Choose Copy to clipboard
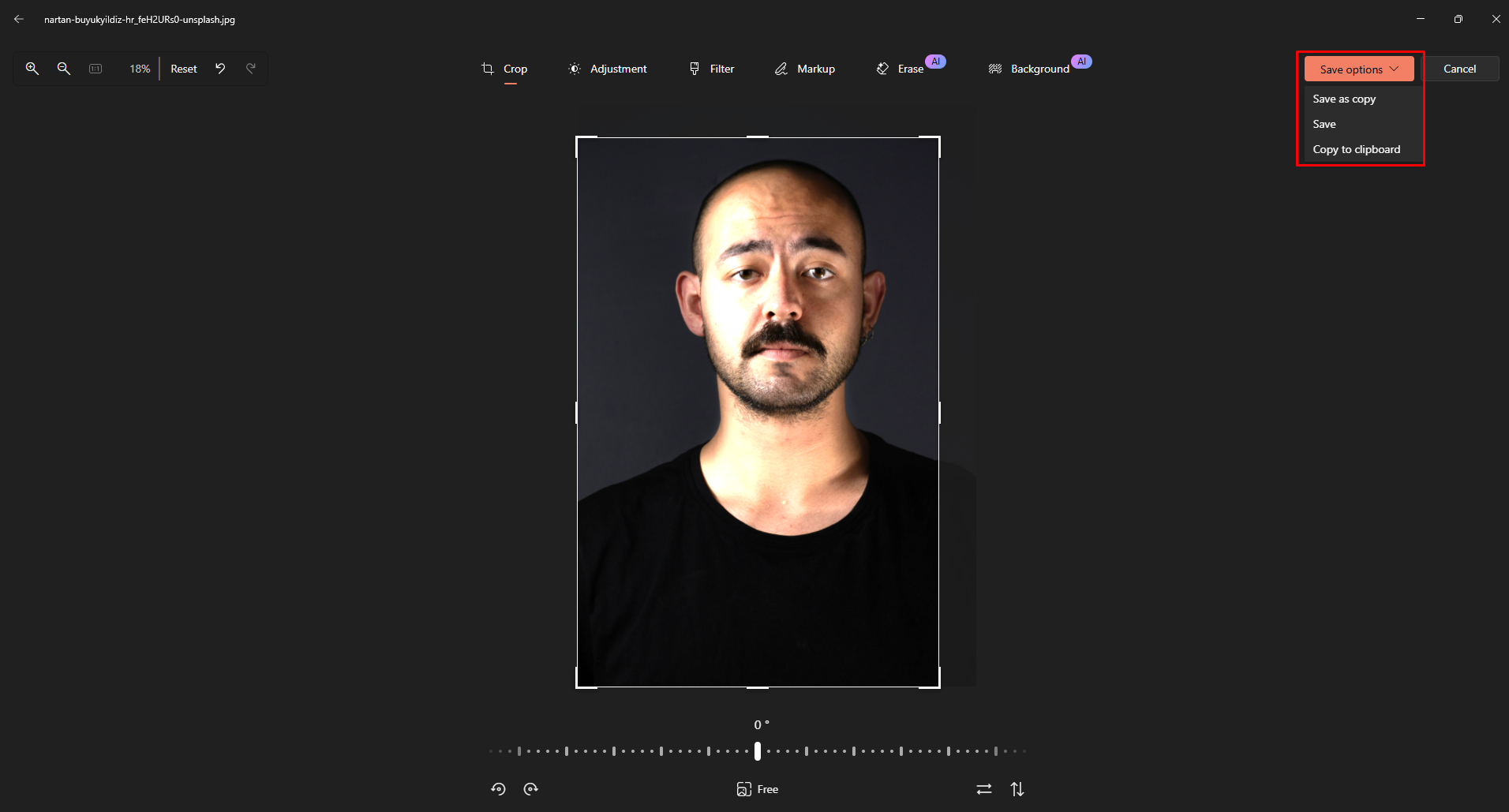 tap(1356, 149)
